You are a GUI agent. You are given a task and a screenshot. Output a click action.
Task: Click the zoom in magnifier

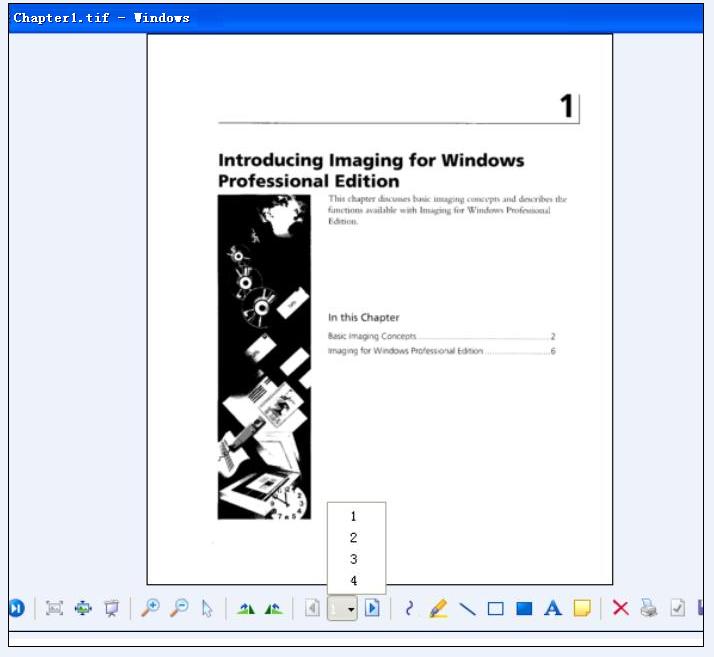click(150, 608)
